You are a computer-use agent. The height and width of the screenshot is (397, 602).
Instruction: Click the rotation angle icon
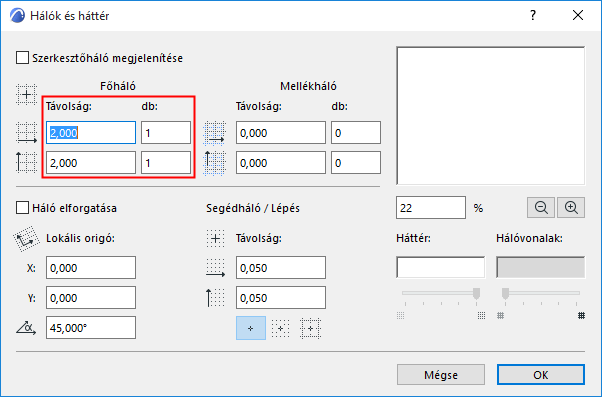click(26, 328)
